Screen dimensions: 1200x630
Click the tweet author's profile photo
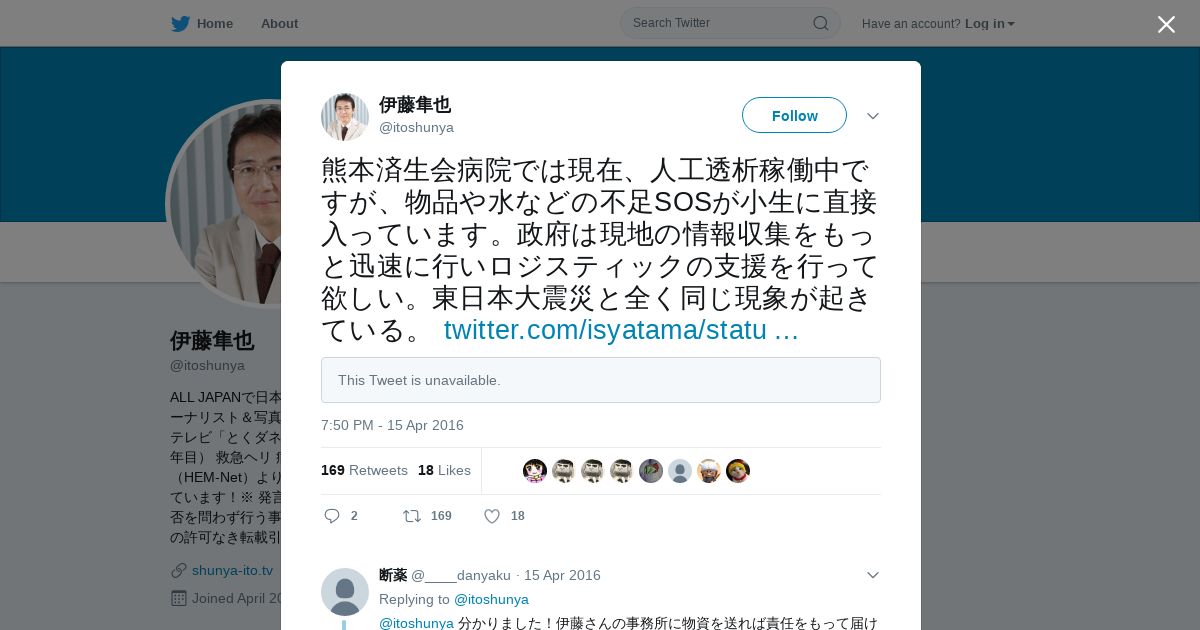pyautogui.click(x=345, y=117)
